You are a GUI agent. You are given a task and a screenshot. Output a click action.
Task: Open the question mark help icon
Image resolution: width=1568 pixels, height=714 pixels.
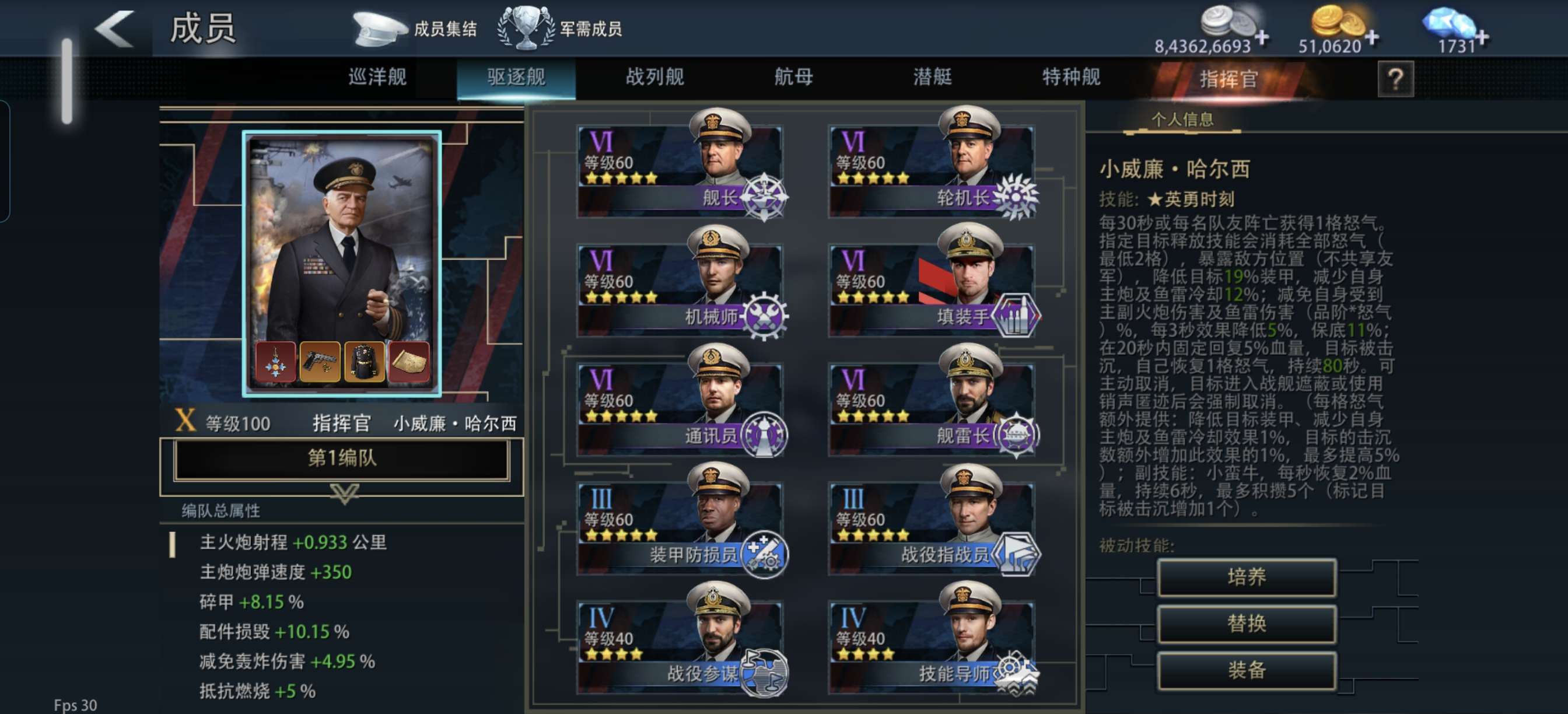1395,79
